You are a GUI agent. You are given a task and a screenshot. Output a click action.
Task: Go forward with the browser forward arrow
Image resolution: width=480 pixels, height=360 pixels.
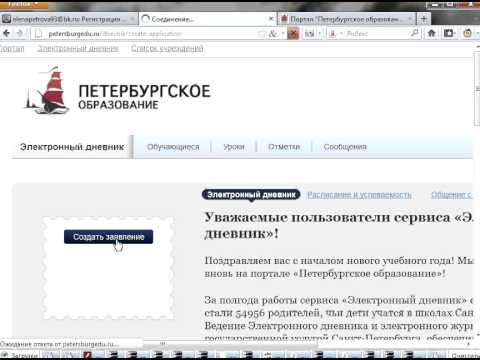20,33
